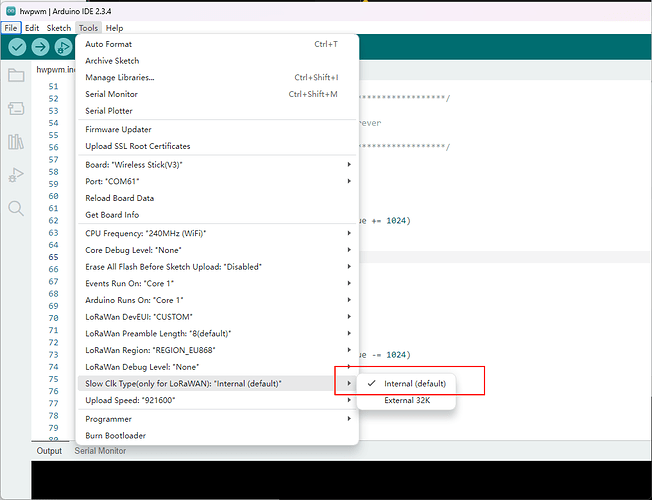The image size is (652, 500).
Task: Choose Auto Format from Tools menu
Action: 217,44
